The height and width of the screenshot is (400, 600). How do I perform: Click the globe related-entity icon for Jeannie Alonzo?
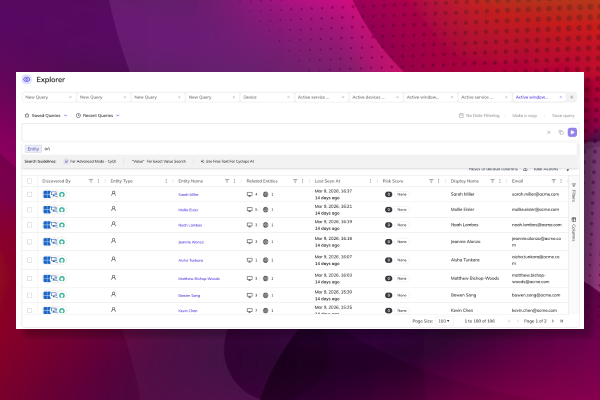coord(266,242)
